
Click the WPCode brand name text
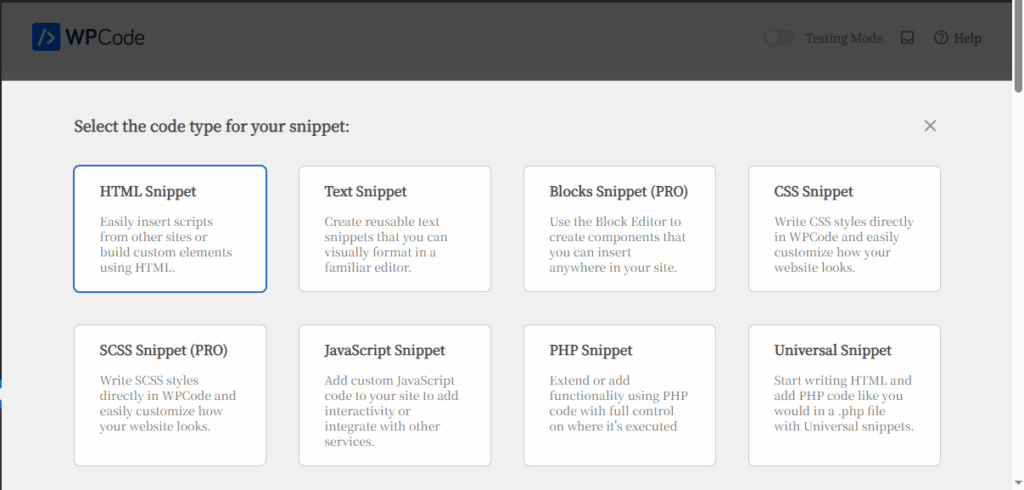(105, 38)
